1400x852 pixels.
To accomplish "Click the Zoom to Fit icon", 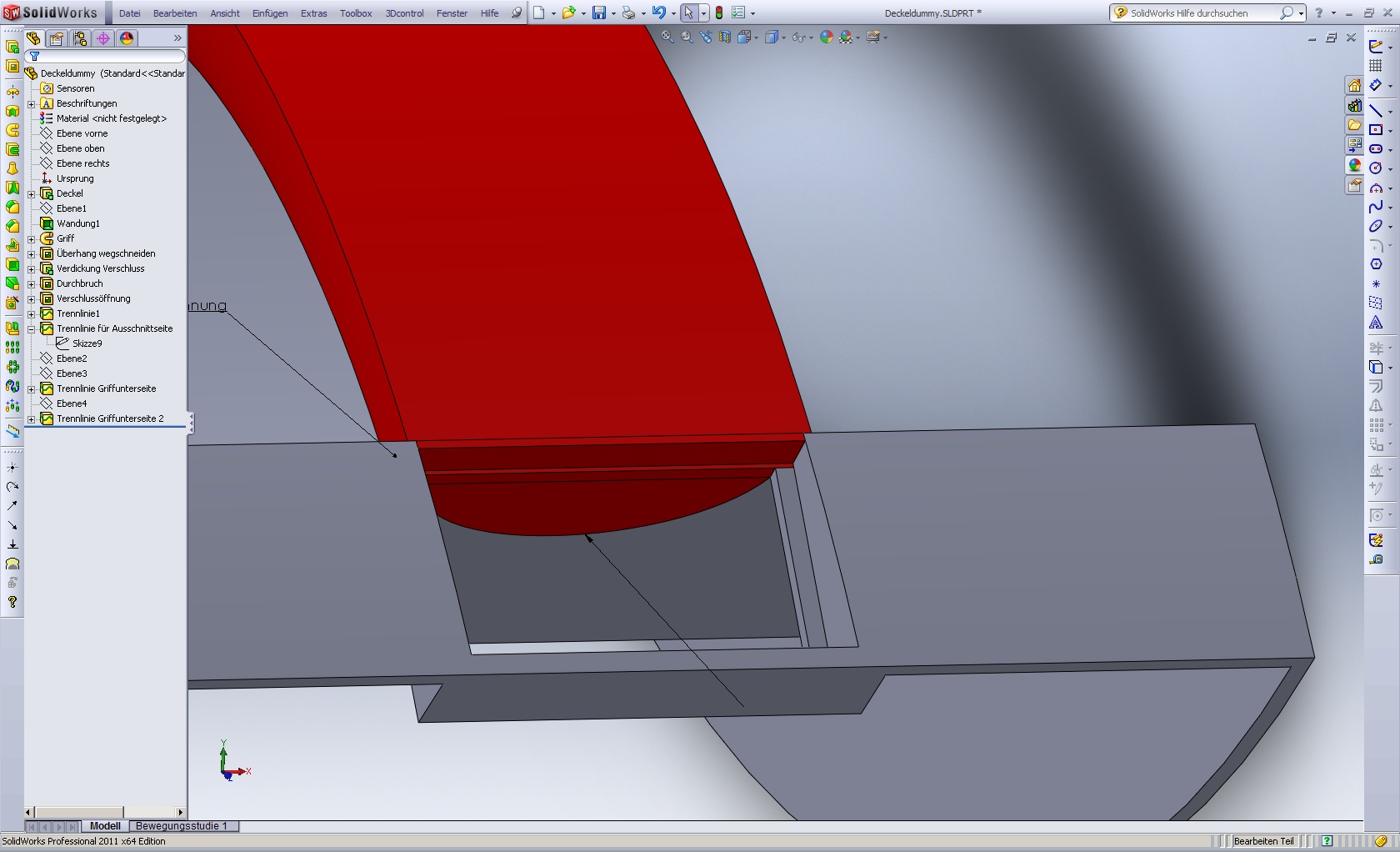I will (x=667, y=37).
